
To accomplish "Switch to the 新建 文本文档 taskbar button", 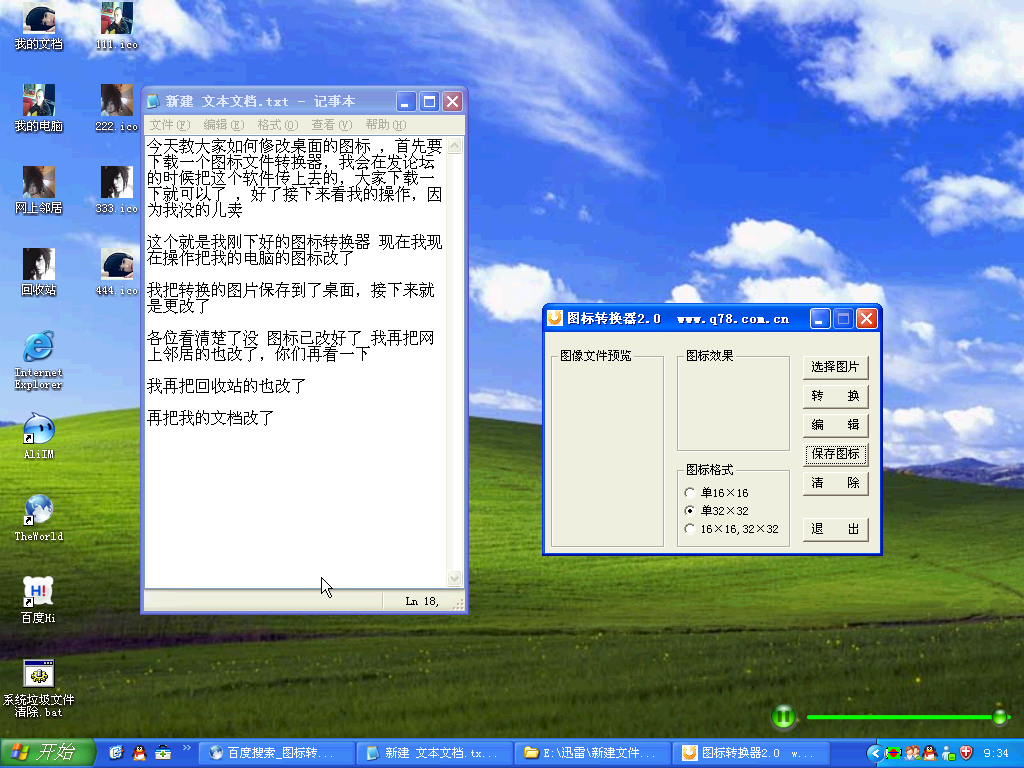I will coord(436,753).
